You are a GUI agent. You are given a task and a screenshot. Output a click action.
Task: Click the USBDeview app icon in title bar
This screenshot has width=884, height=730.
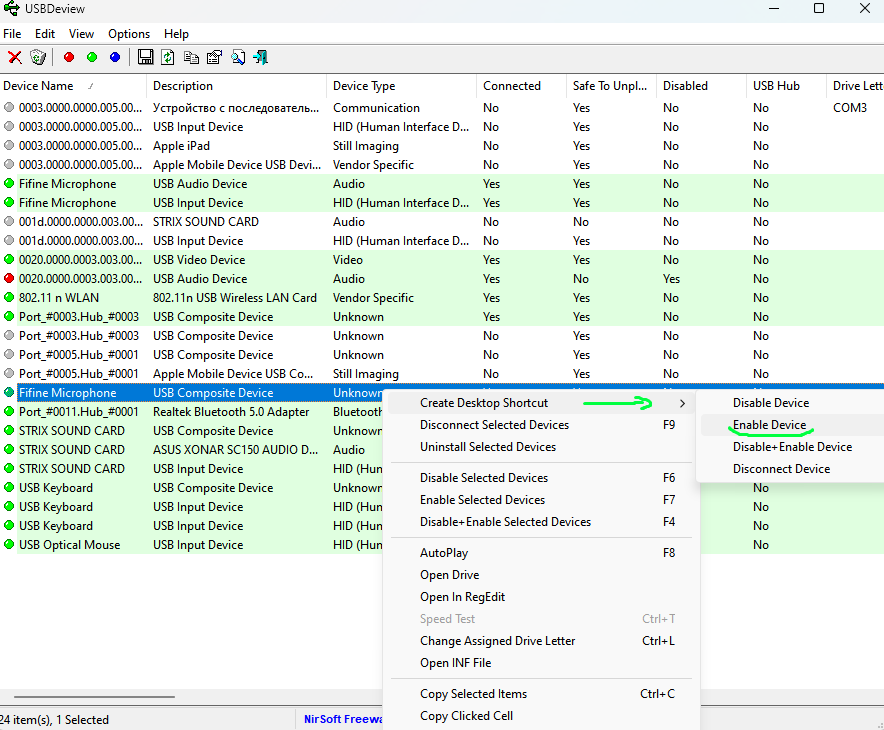tap(11, 8)
